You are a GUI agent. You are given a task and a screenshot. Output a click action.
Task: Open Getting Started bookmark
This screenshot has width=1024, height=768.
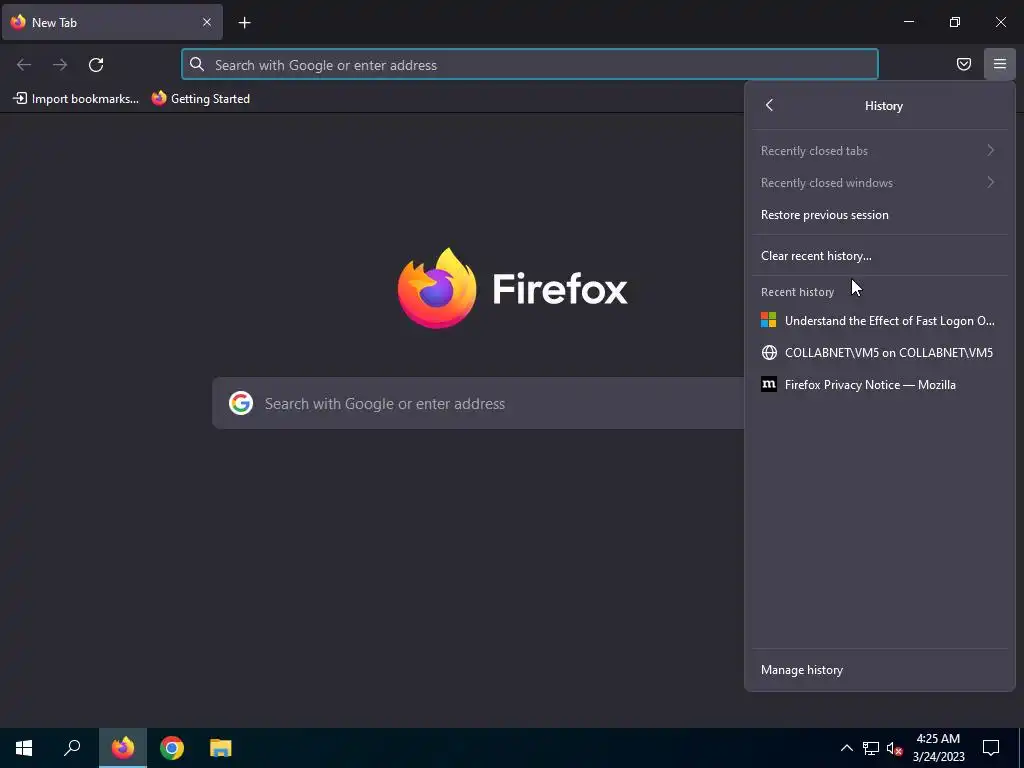(201, 99)
